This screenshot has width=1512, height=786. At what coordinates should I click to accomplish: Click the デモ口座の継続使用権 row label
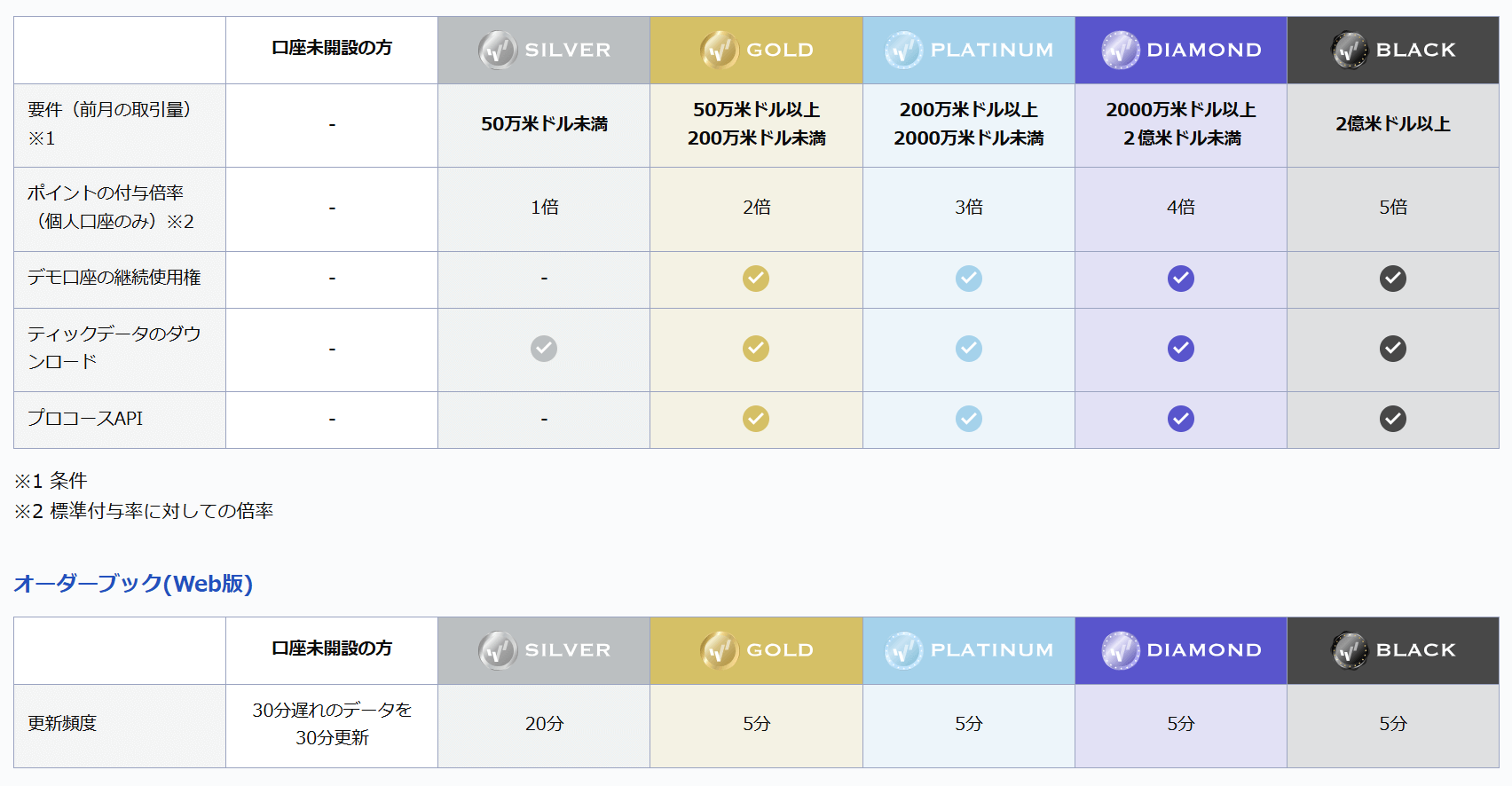point(114,278)
